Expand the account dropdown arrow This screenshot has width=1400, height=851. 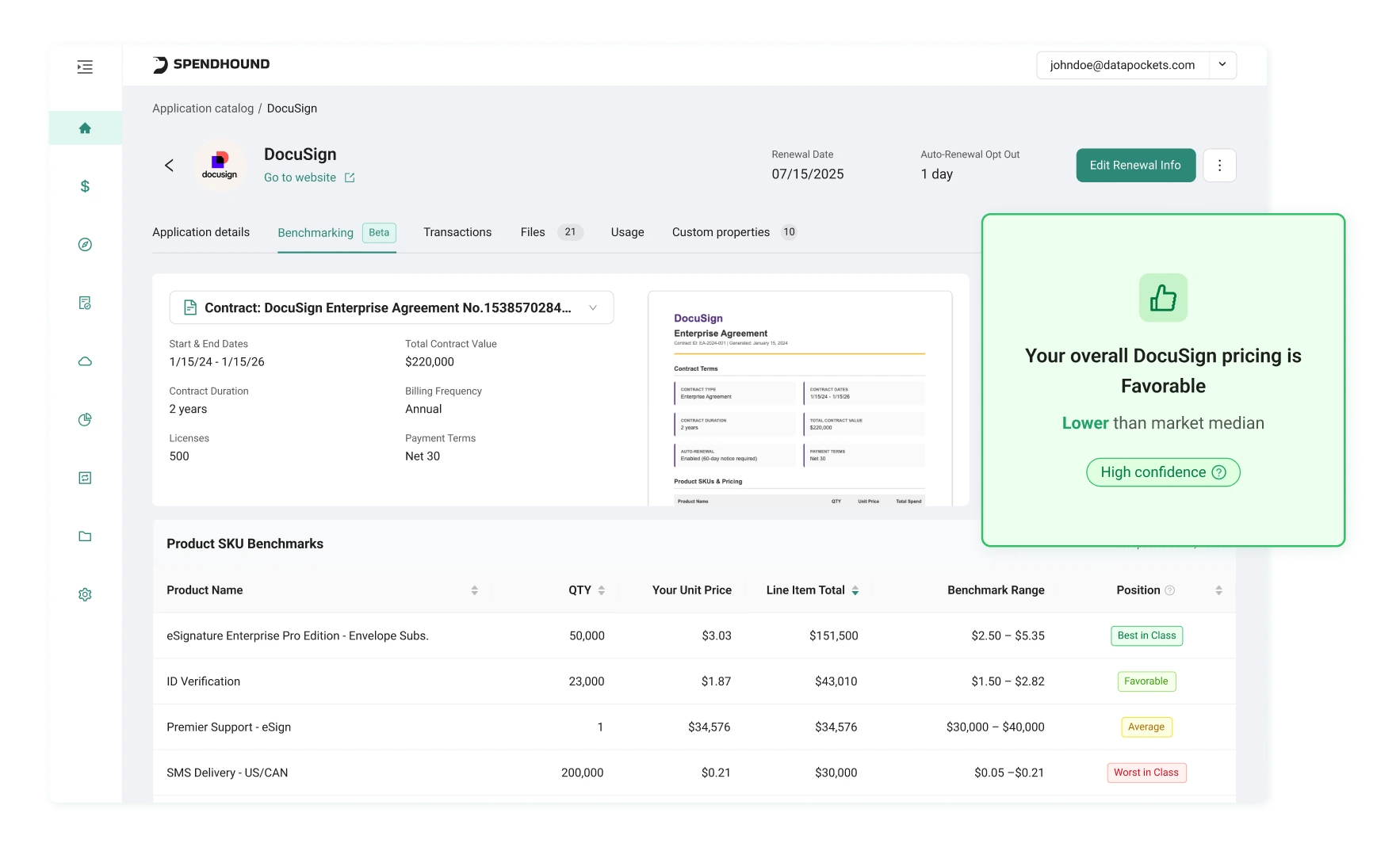click(x=1222, y=65)
